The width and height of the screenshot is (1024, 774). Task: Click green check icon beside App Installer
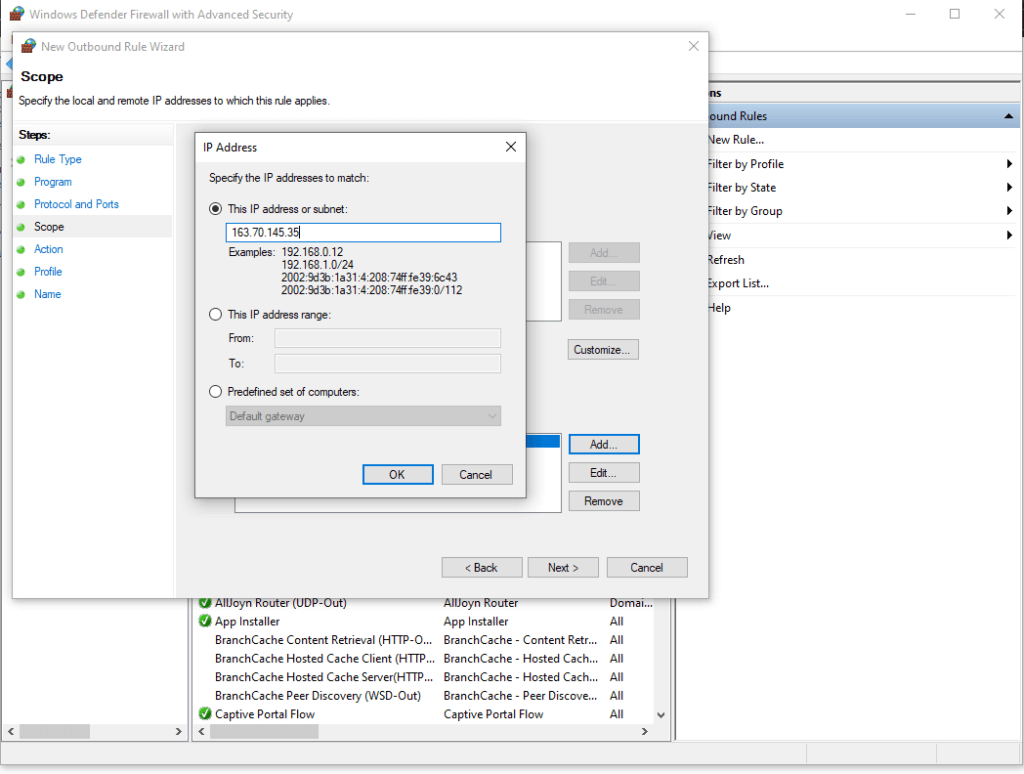[x=205, y=621]
